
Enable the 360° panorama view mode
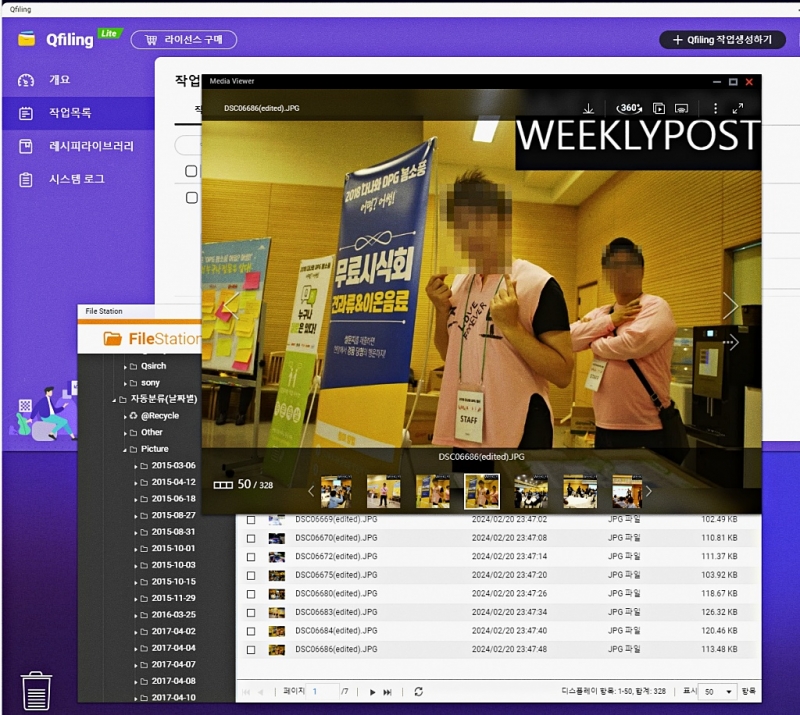630,108
